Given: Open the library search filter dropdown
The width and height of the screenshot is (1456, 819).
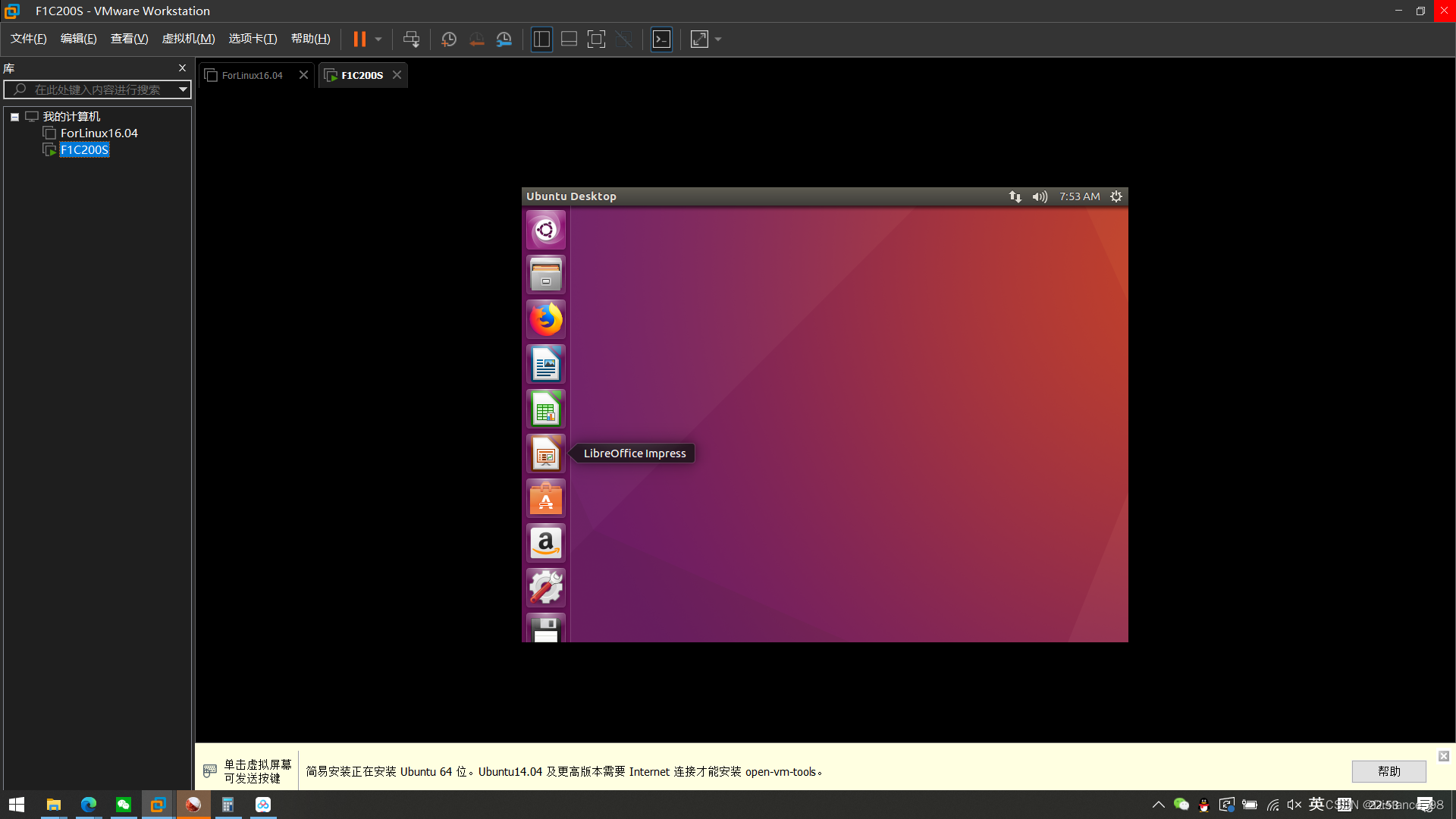Looking at the screenshot, I should click(183, 89).
